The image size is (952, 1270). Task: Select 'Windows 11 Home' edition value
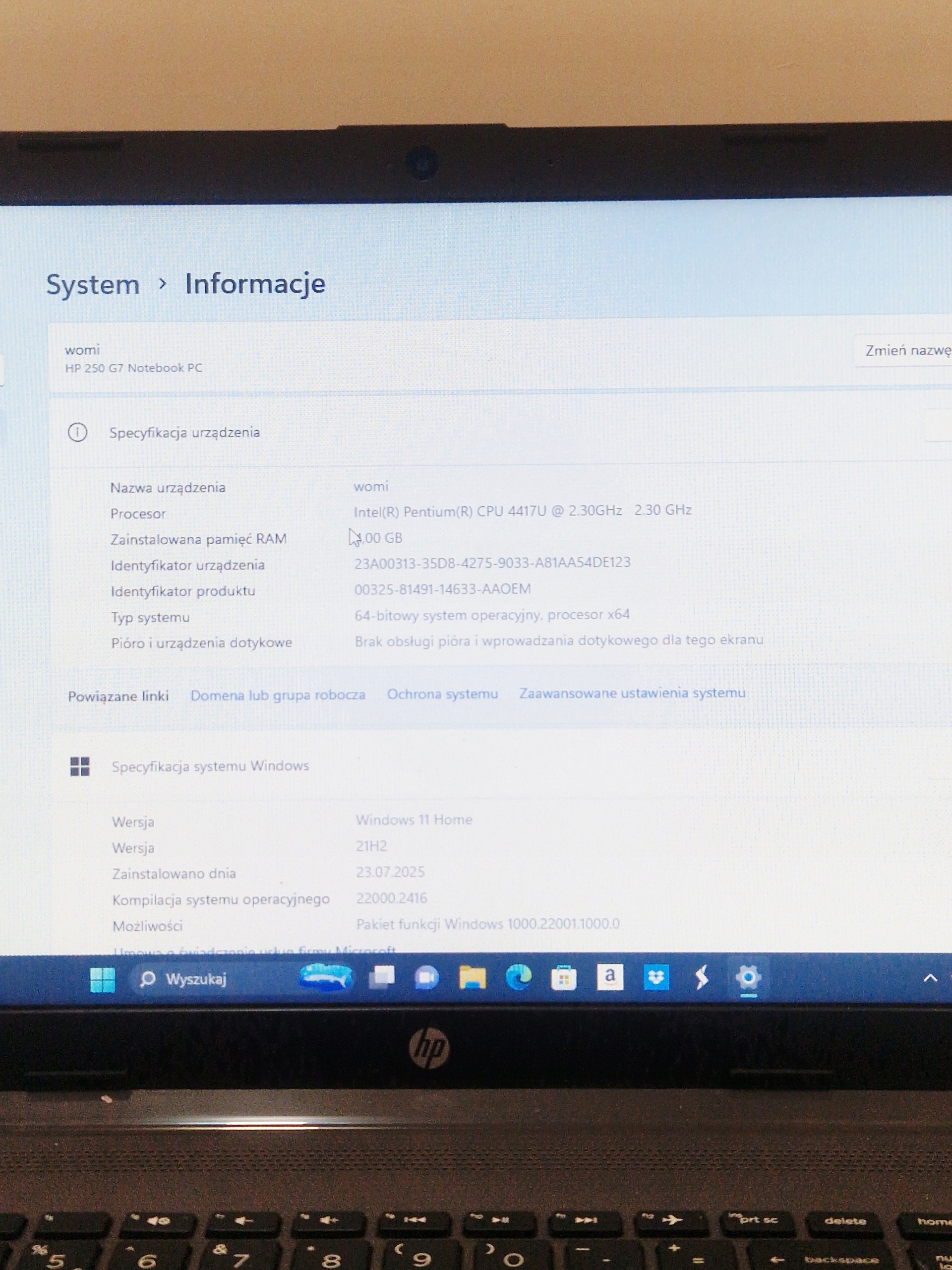click(414, 820)
